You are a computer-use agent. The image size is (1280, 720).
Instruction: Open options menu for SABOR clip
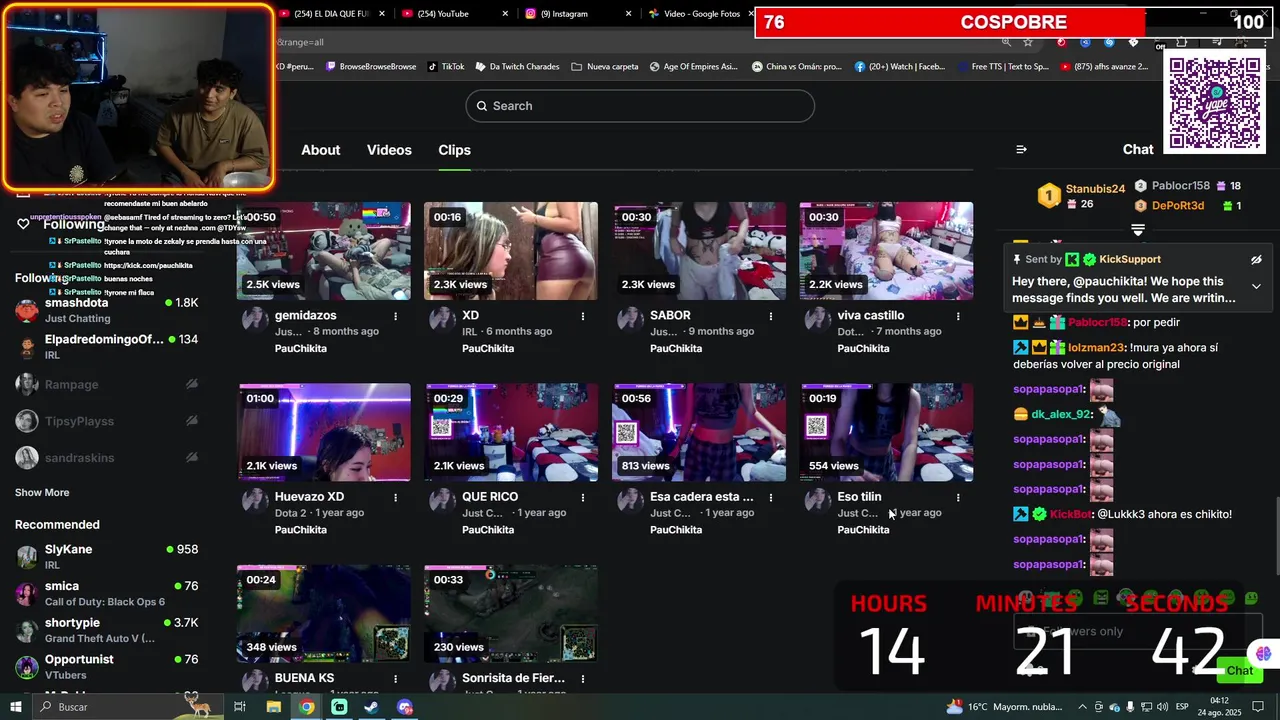pyautogui.click(x=770, y=316)
